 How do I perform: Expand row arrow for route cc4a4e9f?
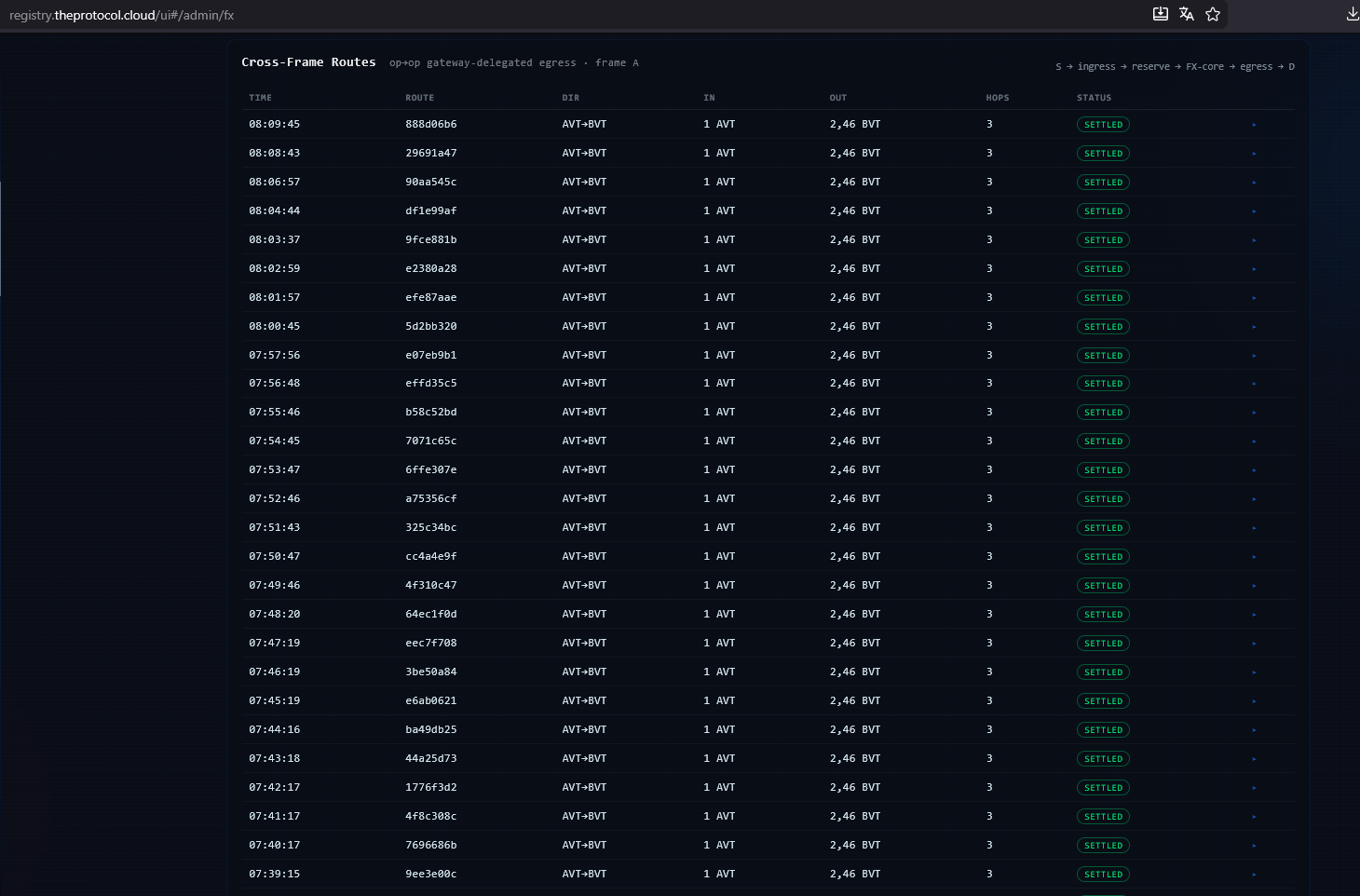[x=1254, y=557]
